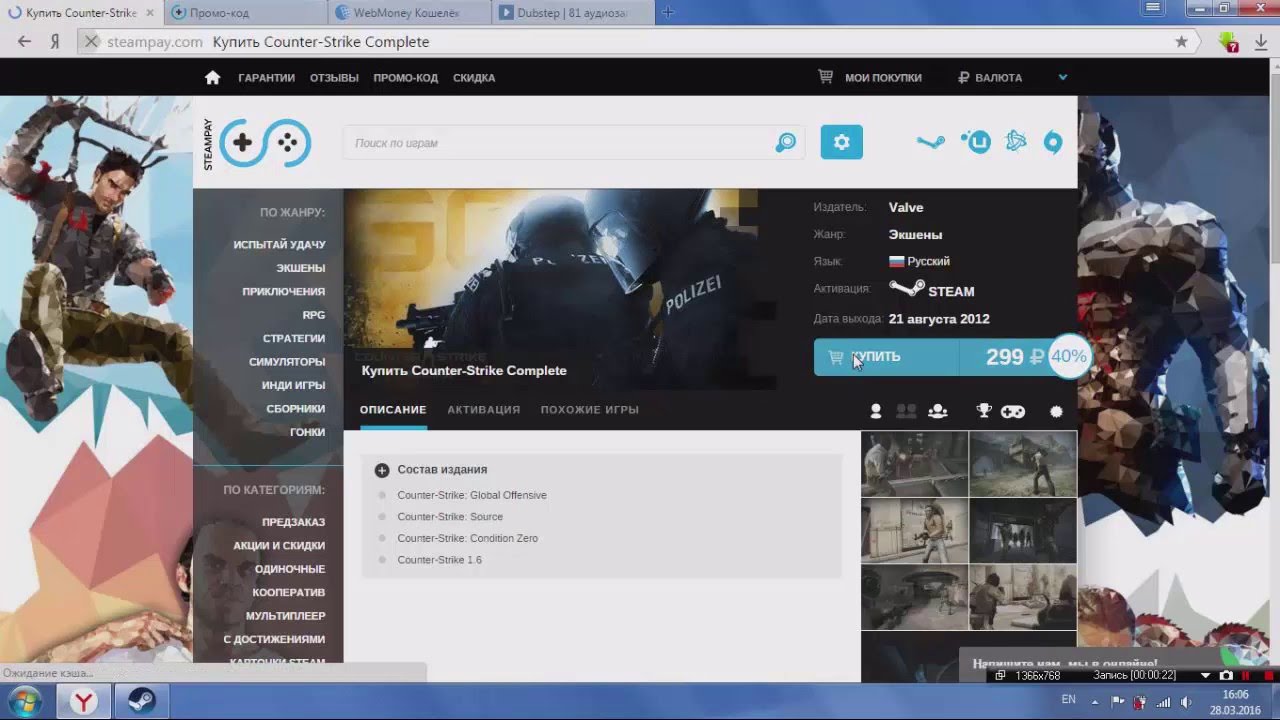This screenshot has width=1280, height=720.
Task: Click Counter-Strike: Source list item
Action: pyautogui.click(x=450, y=517)
